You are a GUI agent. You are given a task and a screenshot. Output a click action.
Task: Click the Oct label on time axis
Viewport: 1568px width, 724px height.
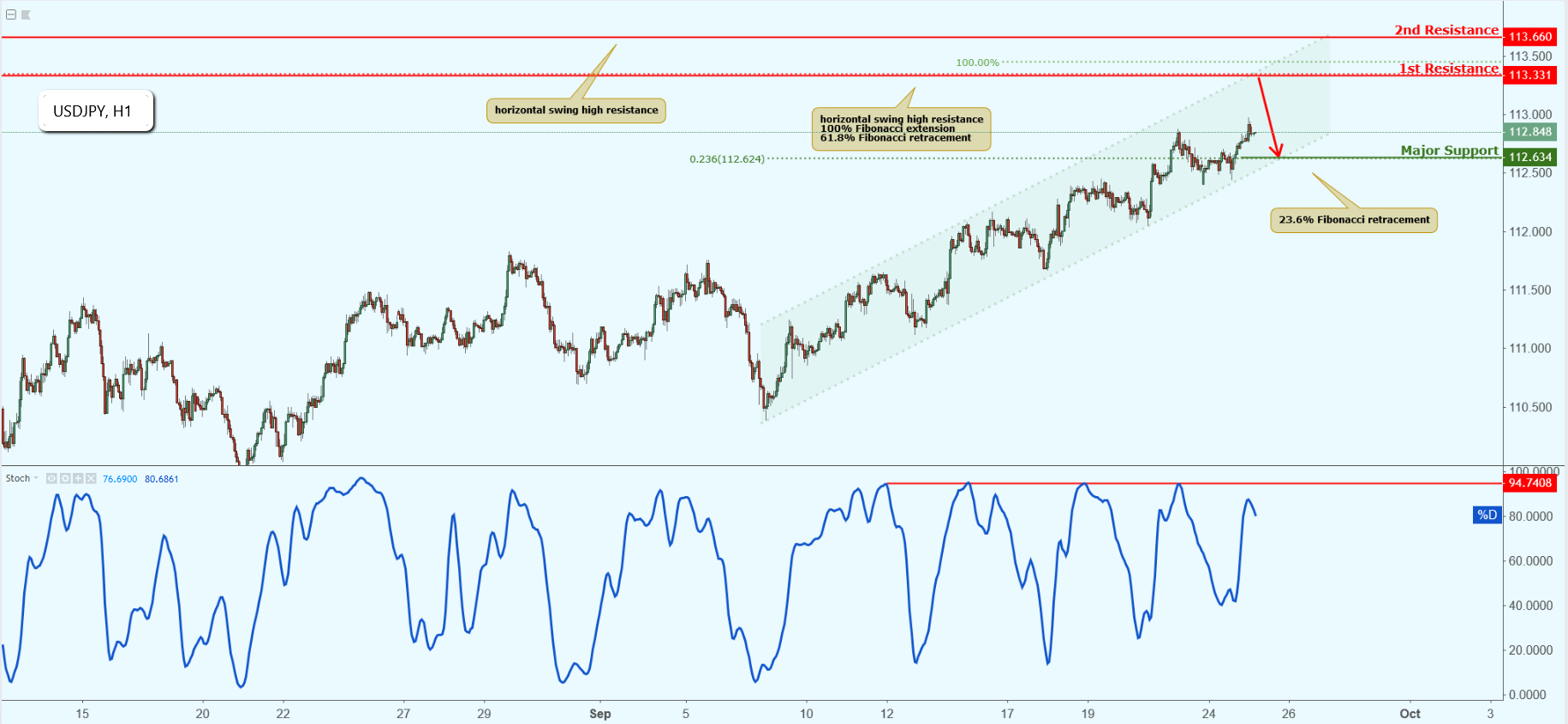[x=1410, y=714]
